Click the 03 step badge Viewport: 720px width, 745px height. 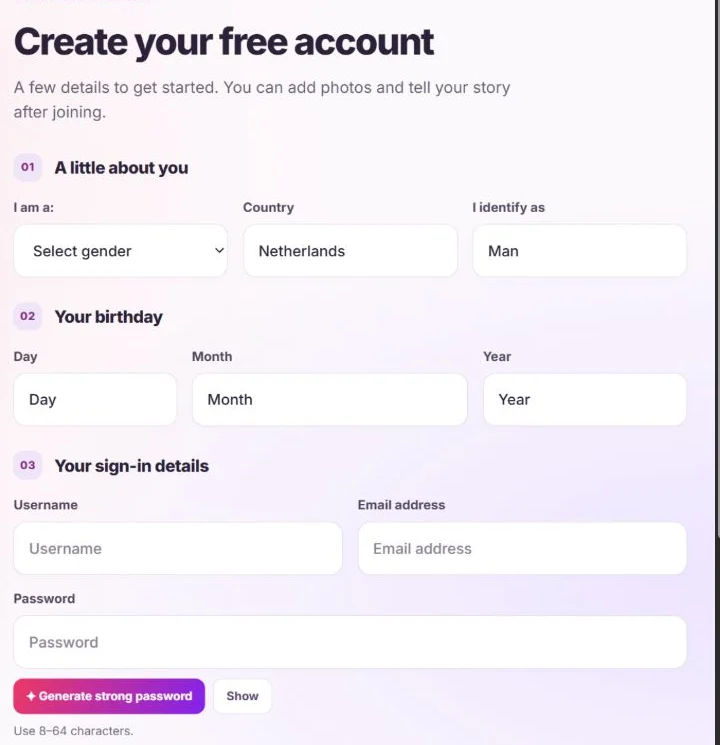click(x=28, y=465)
